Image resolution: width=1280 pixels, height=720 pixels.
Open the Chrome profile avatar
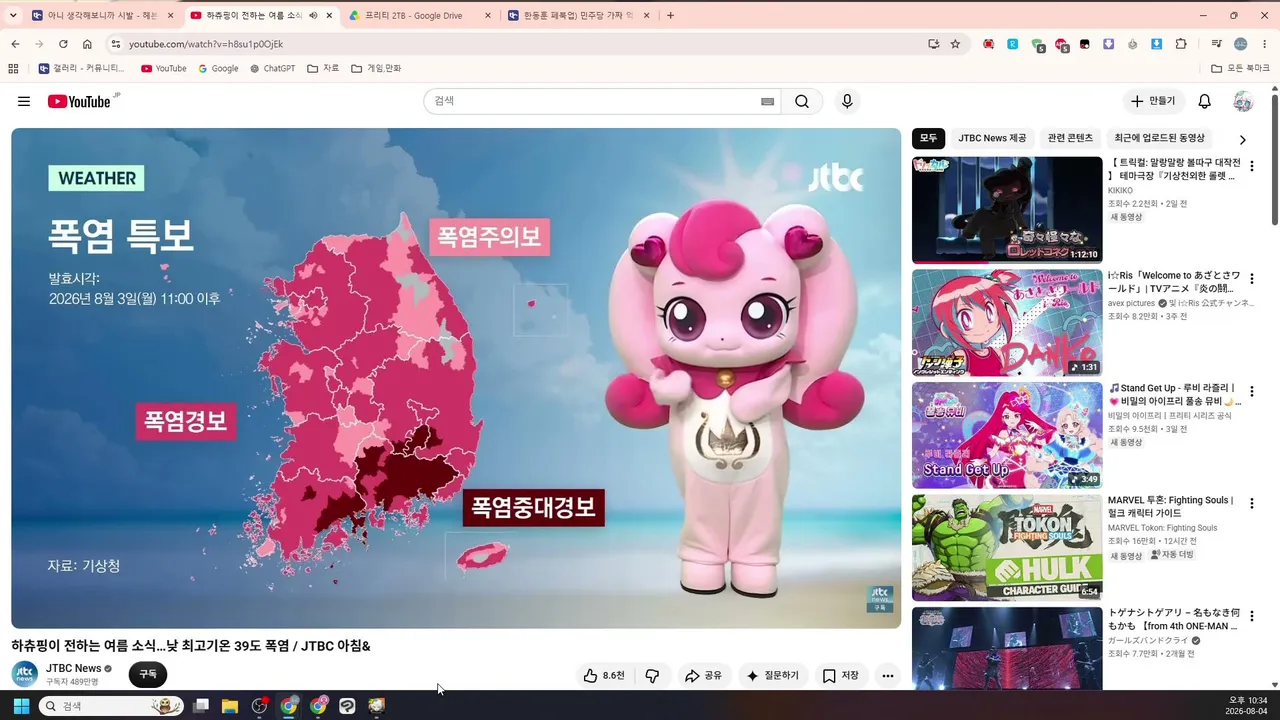1241,44
